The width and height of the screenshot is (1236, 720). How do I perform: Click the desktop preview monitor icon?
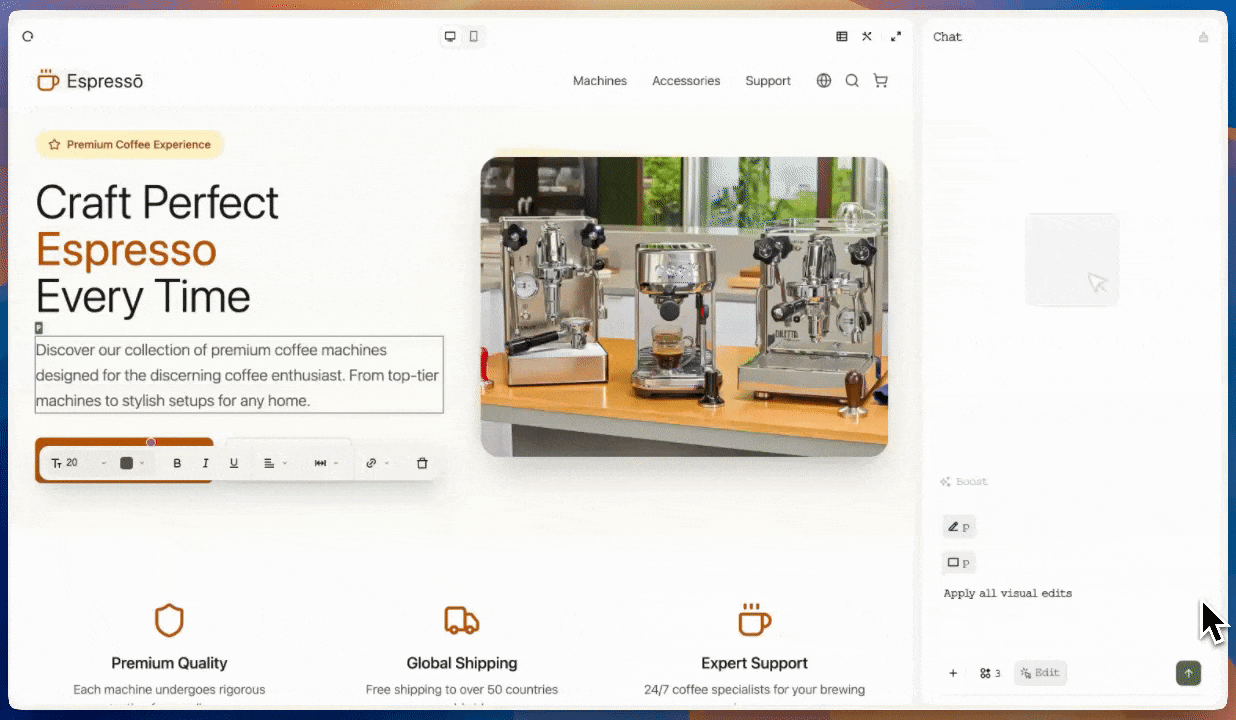[x=449, y=36]
